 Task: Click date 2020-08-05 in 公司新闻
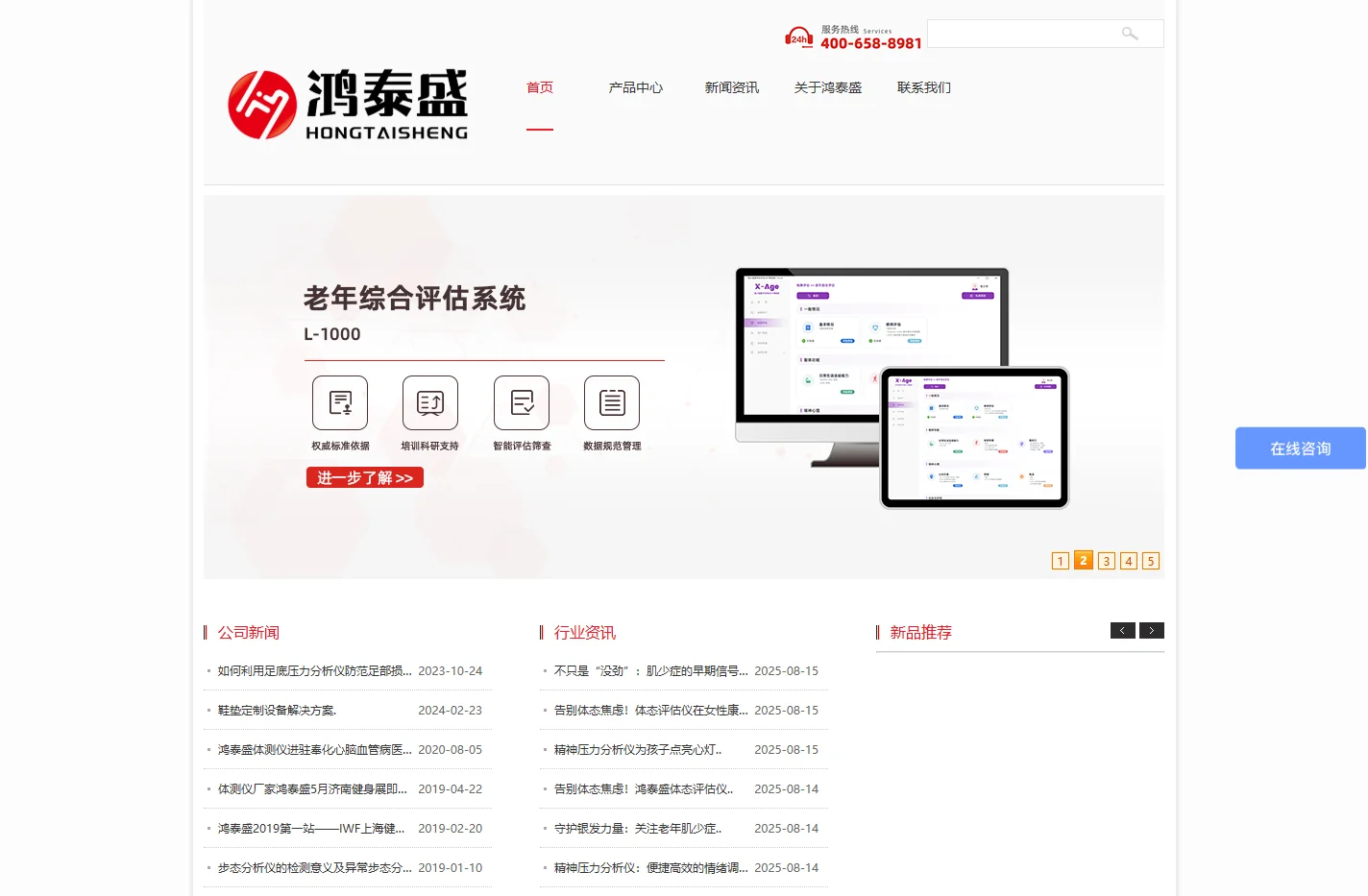[451, 750]
